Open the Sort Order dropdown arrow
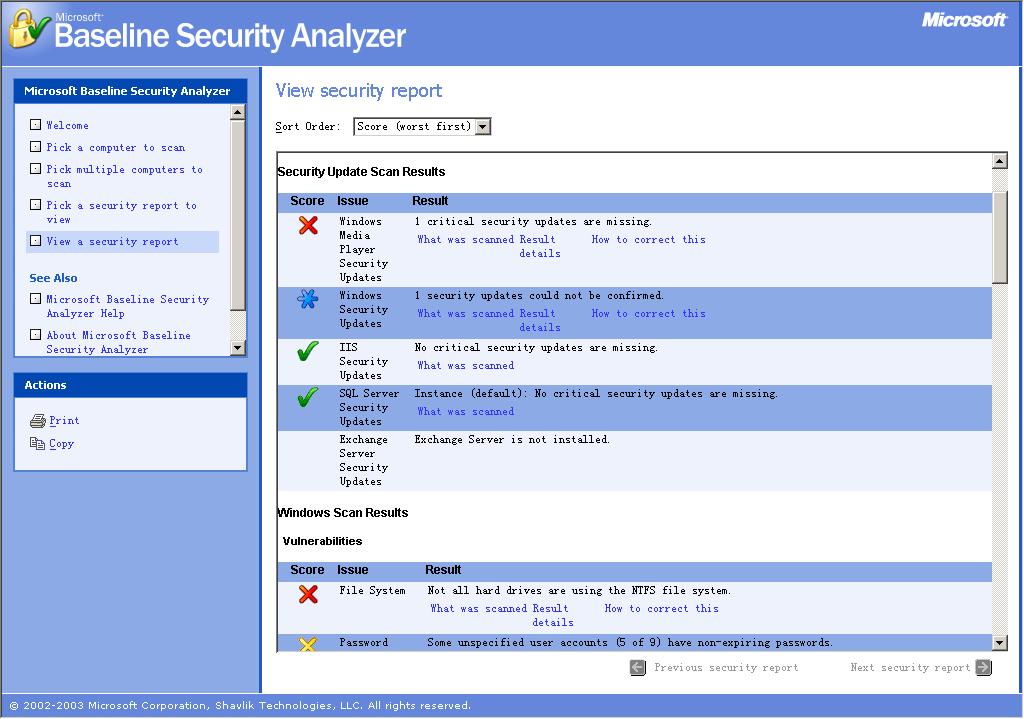 pos(483,127)
